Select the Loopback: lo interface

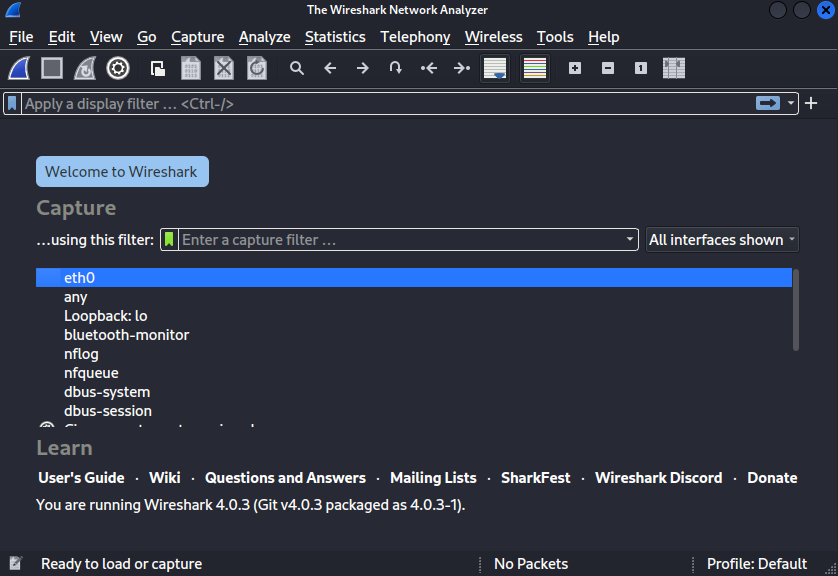click(105, 316)
